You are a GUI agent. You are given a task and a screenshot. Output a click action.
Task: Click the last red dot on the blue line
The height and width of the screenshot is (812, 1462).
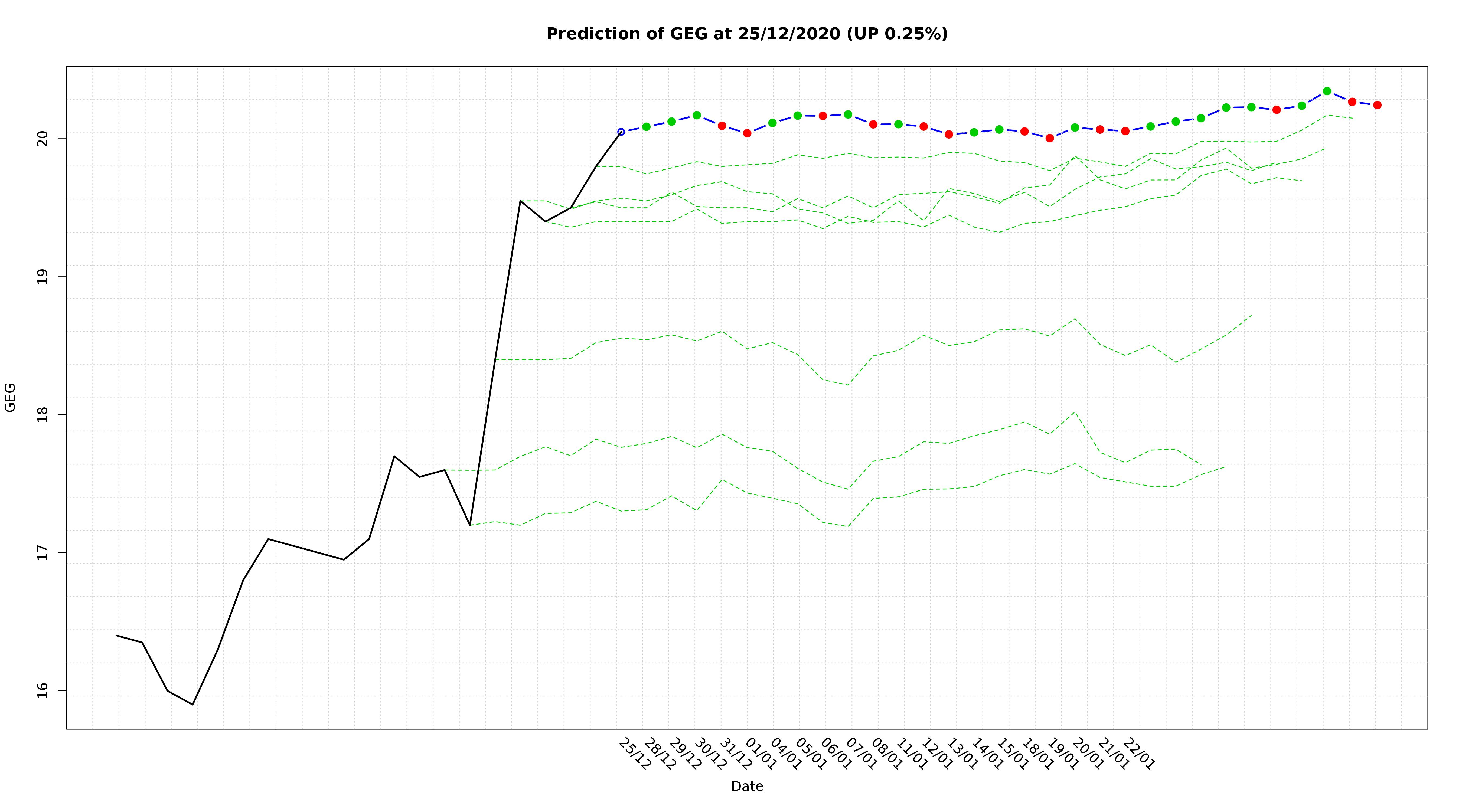[x=1377, y=105]
